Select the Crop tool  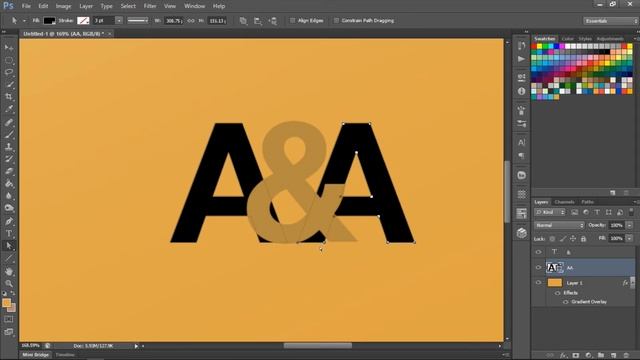coord(9,97)
